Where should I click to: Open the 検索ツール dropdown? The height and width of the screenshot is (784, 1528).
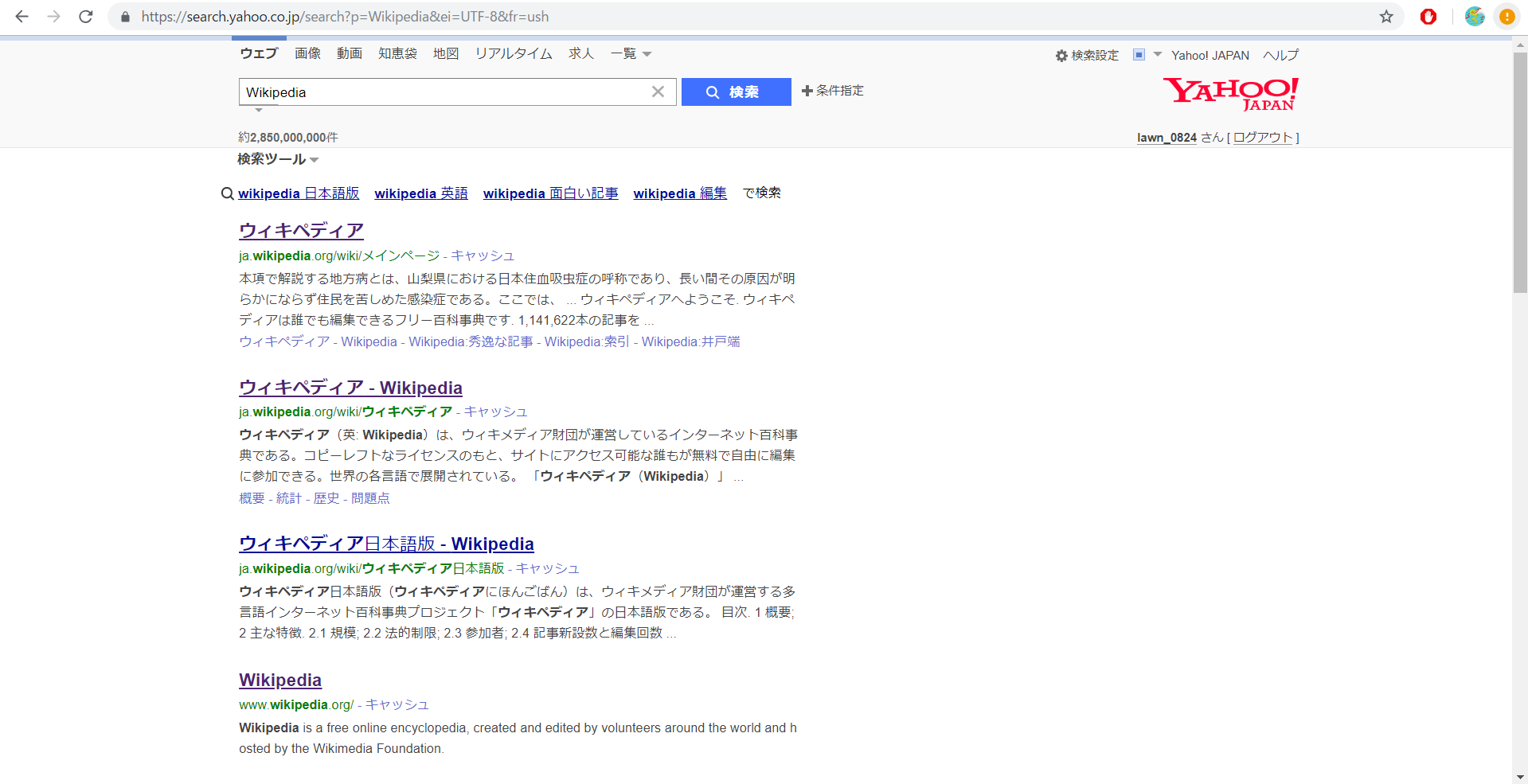pos(278,159)
